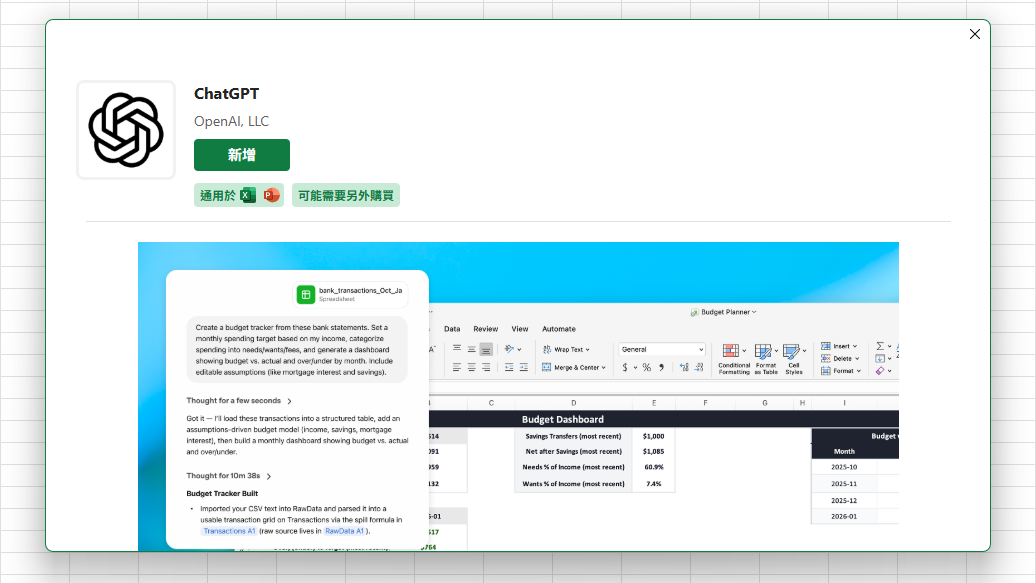Click the ChatGPT title text

pyautogui.click(x=227, y=94)
